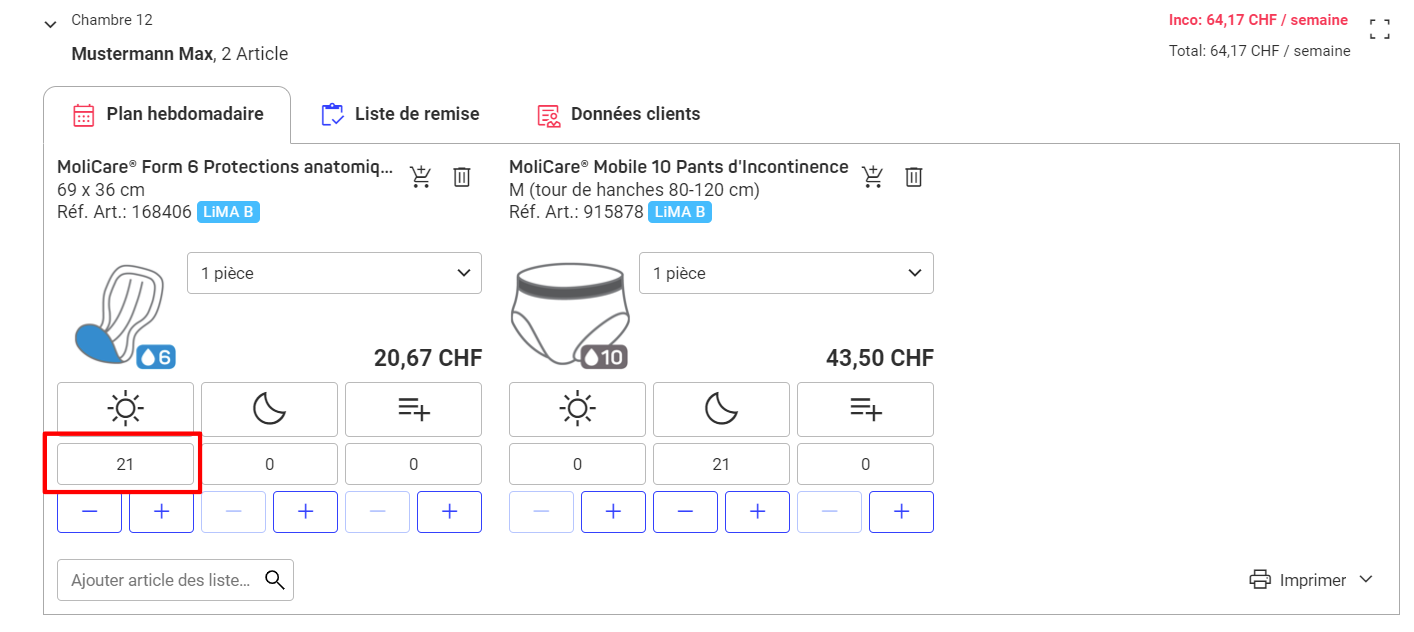Increase day quantity for MoliCare Form 6
The height and width of the screenshot is (632, 1414).
pos(161,512)
